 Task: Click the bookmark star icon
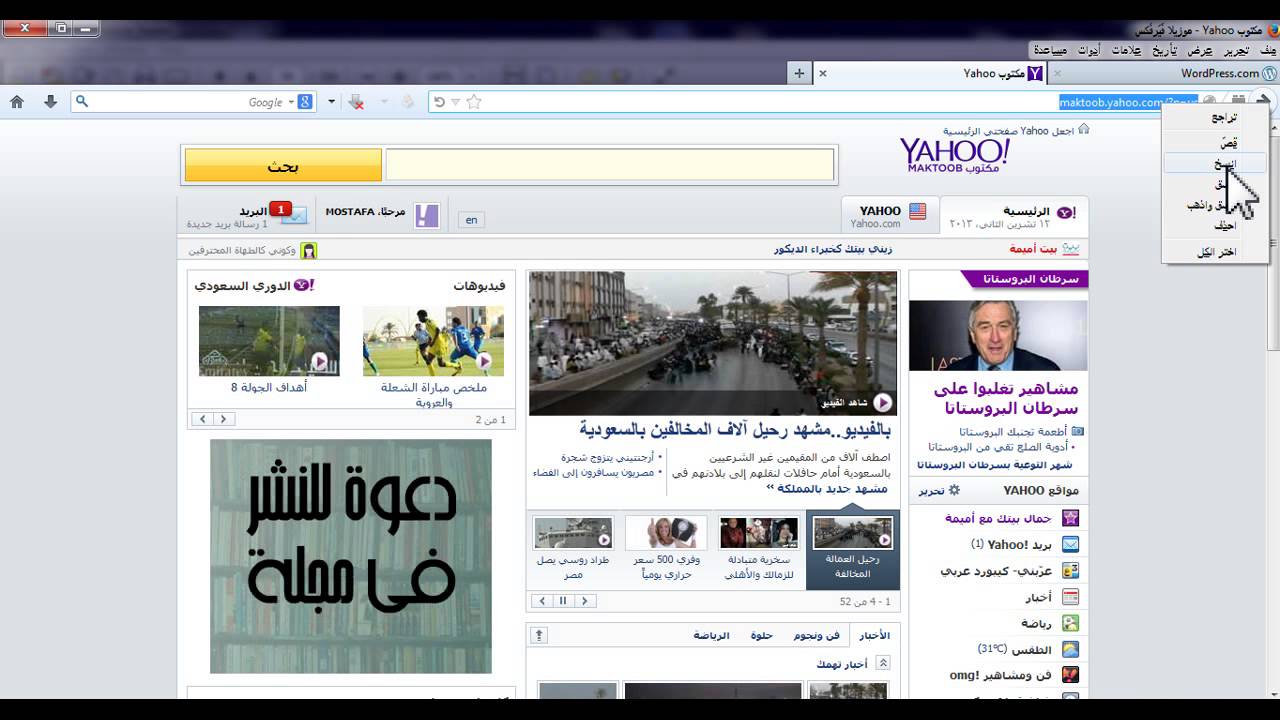(474, 102)
